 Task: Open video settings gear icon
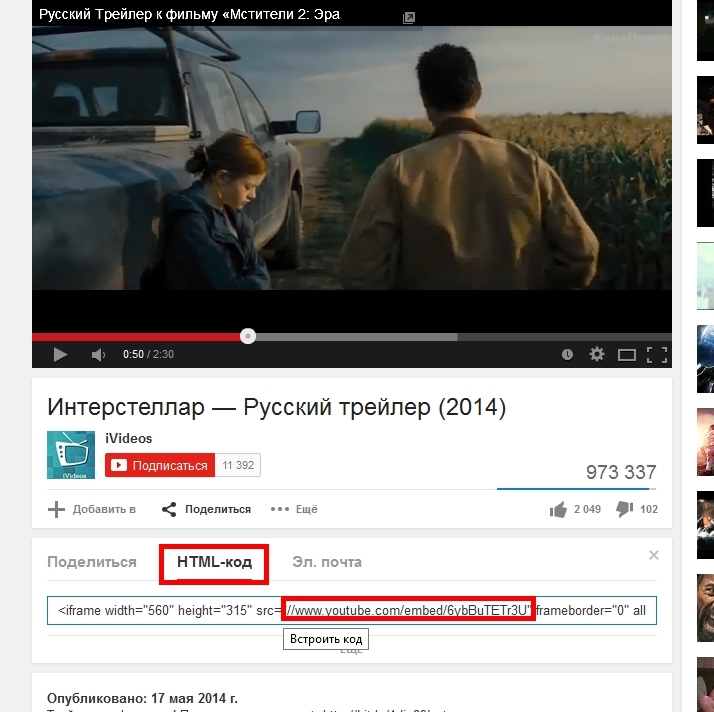click(597, 354)
